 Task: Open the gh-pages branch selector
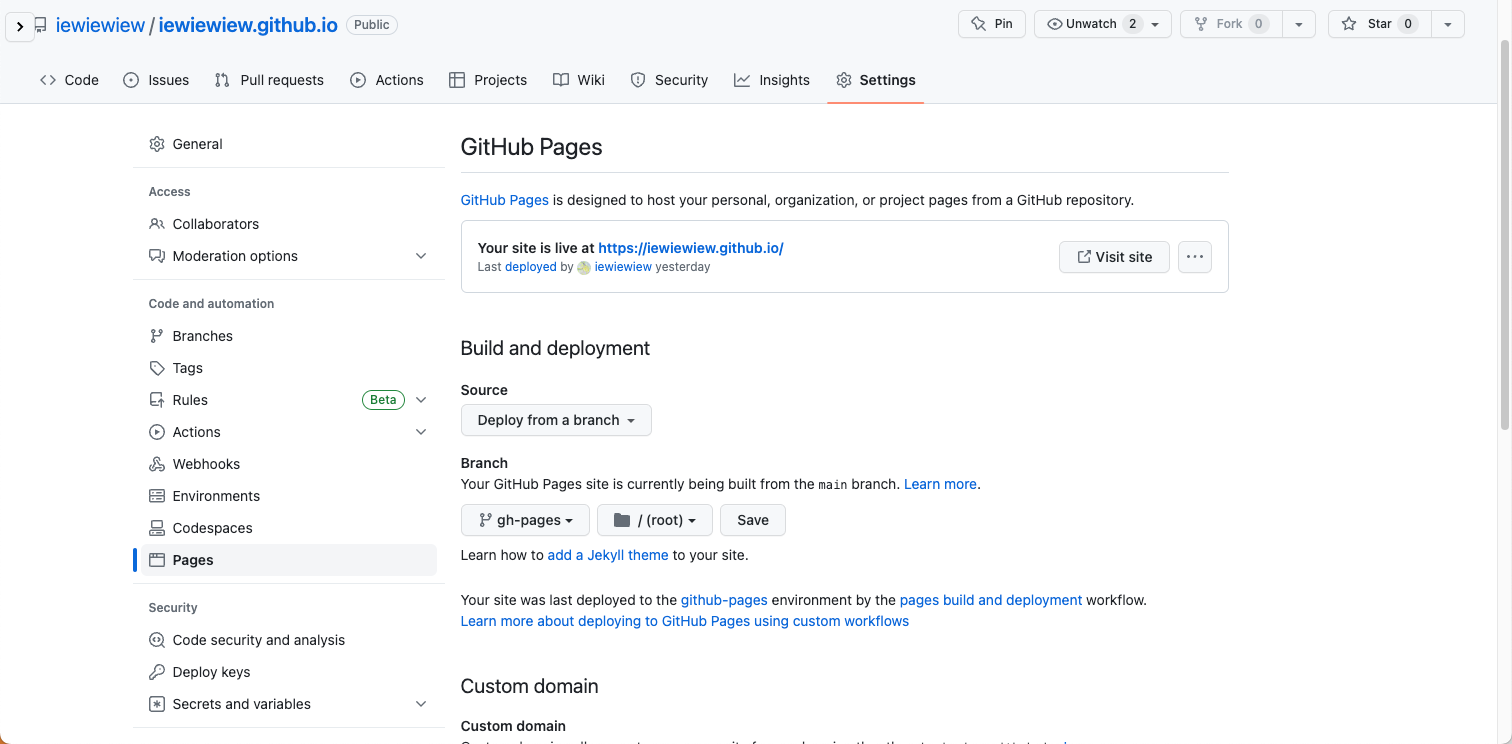tap(525, 520)
